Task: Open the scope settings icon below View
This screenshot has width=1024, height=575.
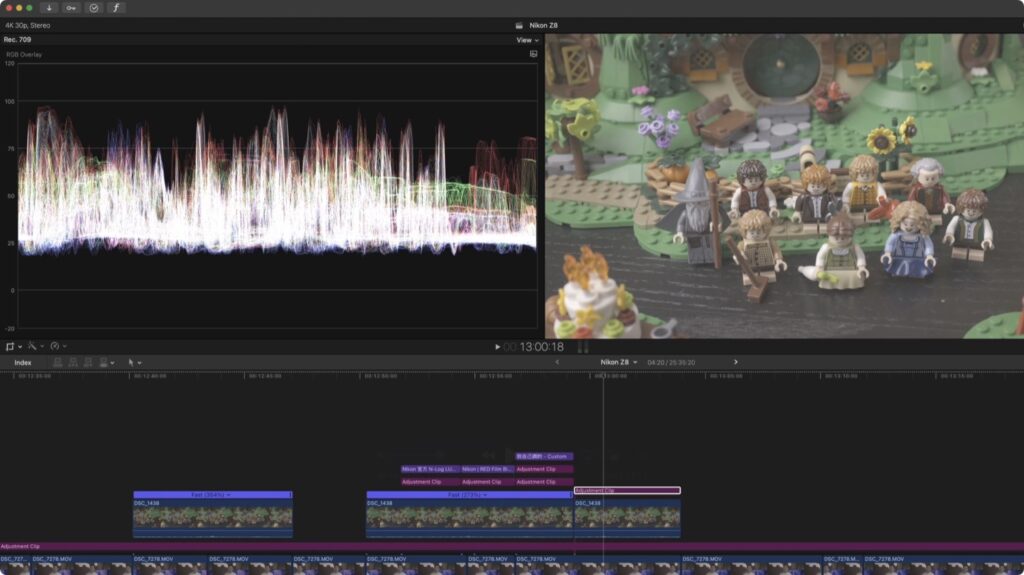Action: pyautogui.click(x=534, y=54)
